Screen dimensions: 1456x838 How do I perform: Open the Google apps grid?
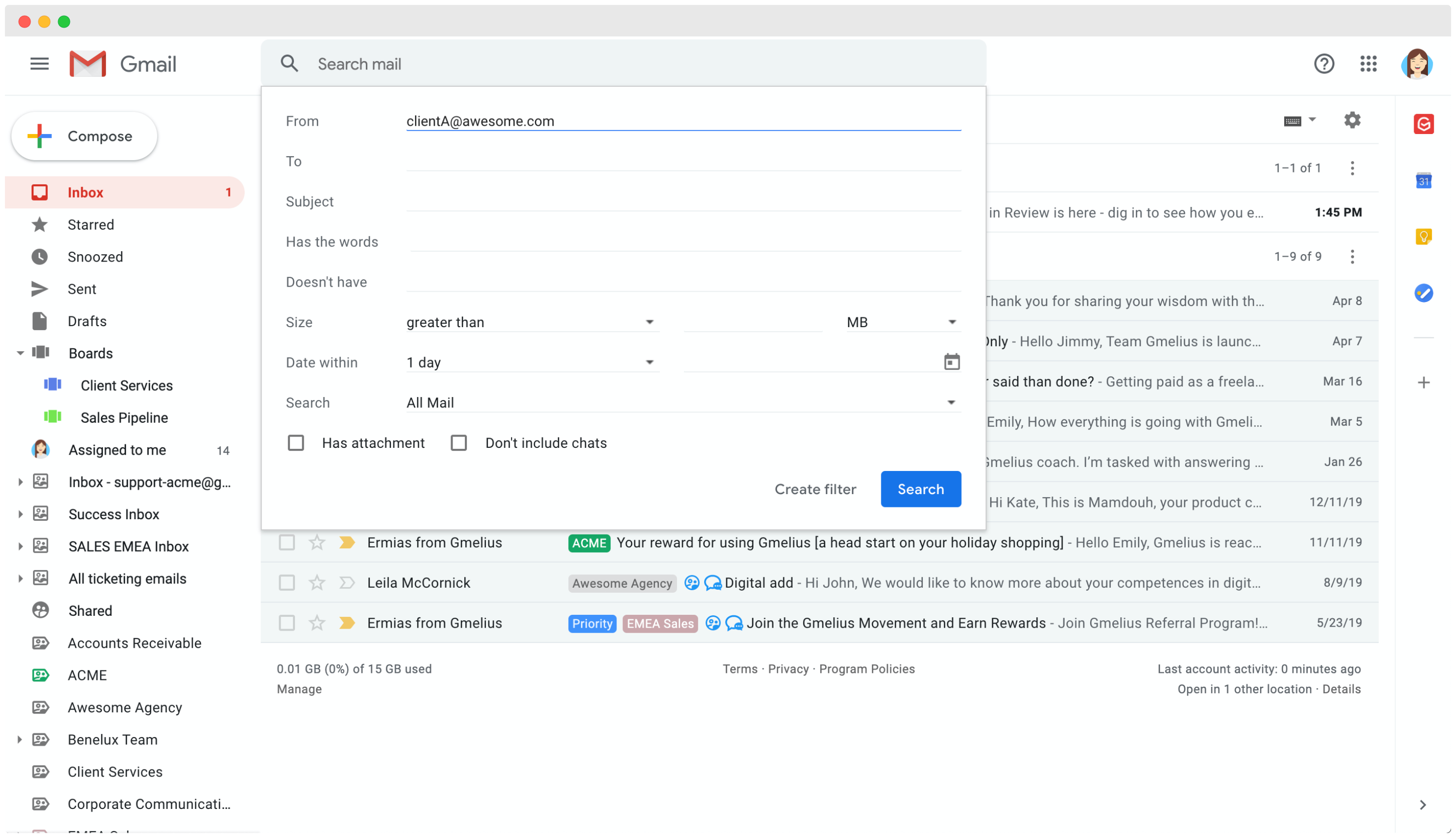pyautogui.click(x=1368, y=64)
